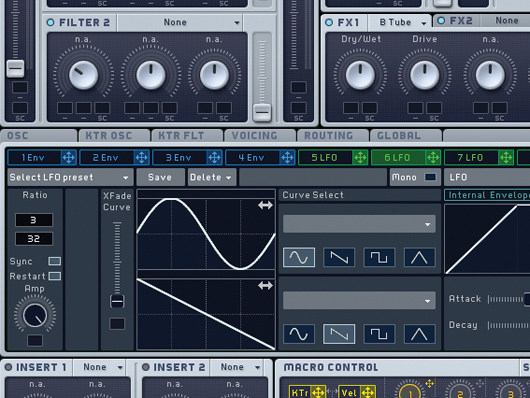Viewport: 530px width, 398px height.
Task: Select the 1 Env modulation page
Action: click(x=34, y=158)
